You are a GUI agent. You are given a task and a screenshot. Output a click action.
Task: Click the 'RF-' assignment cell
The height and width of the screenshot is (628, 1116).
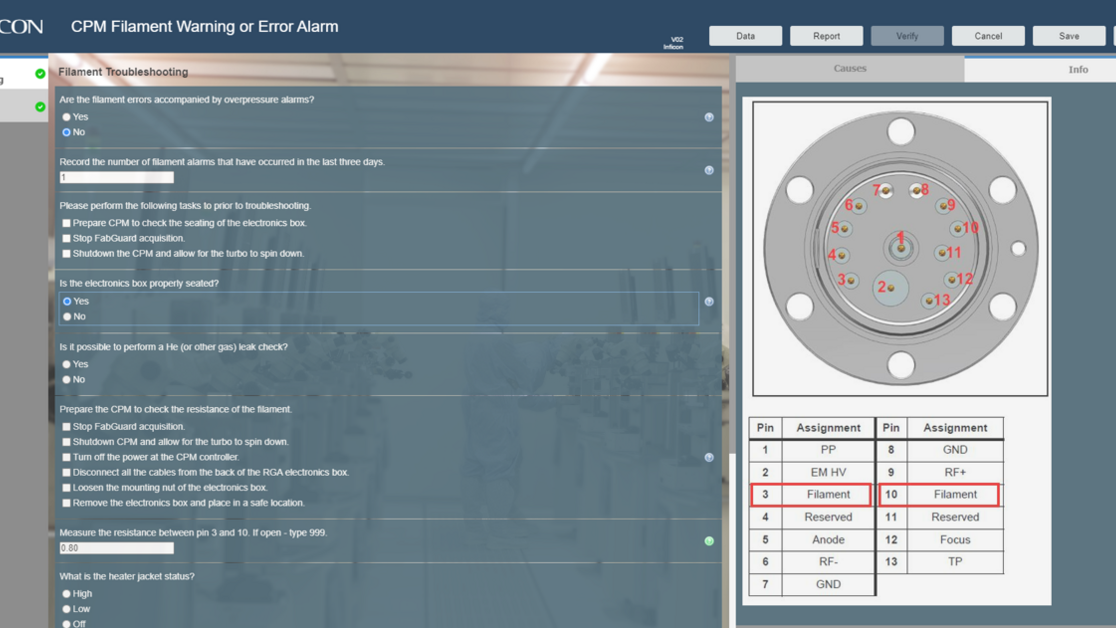pyautogui.click(x=828, y=562)
